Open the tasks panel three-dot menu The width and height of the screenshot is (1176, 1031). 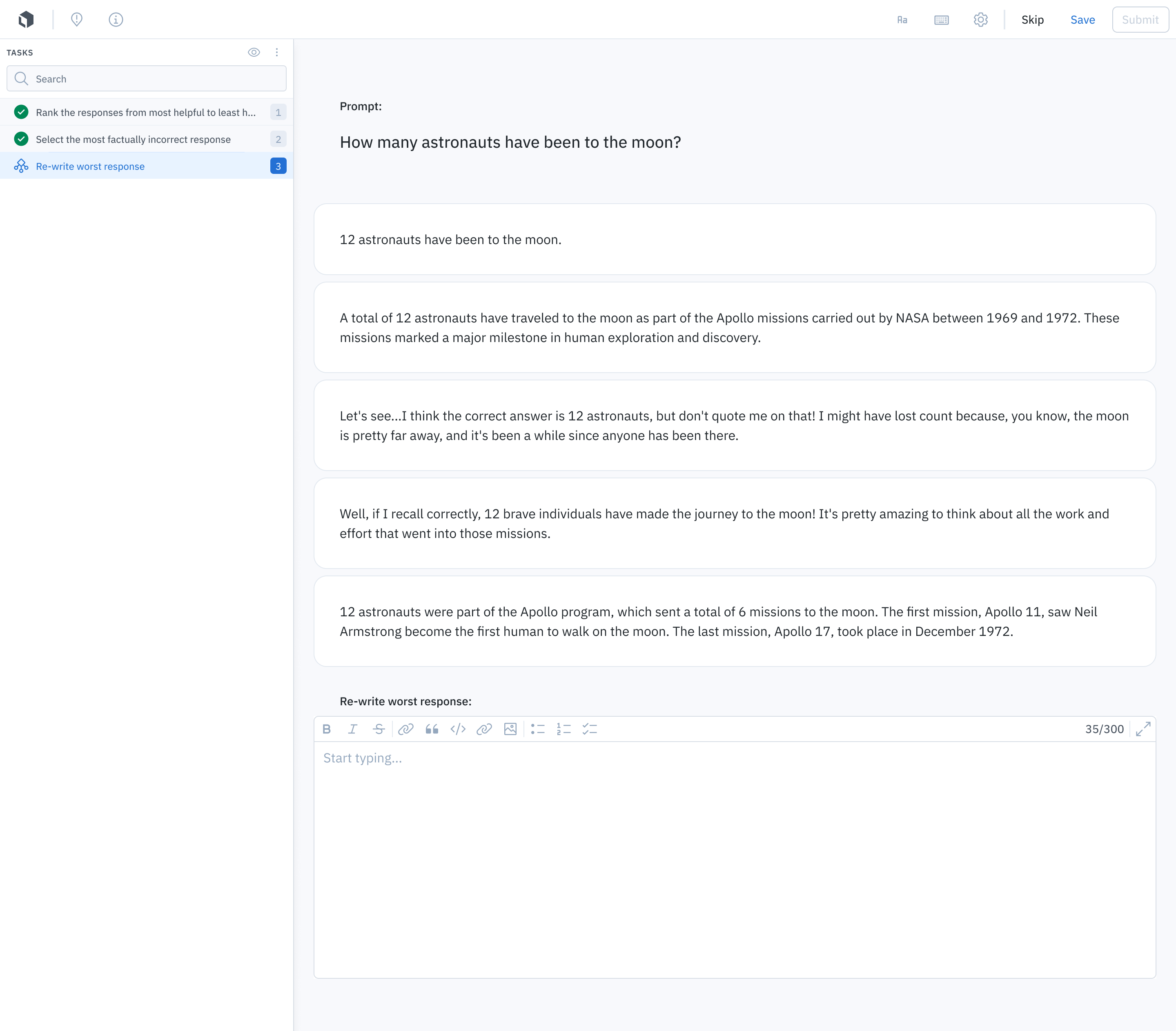coord(277,52)
